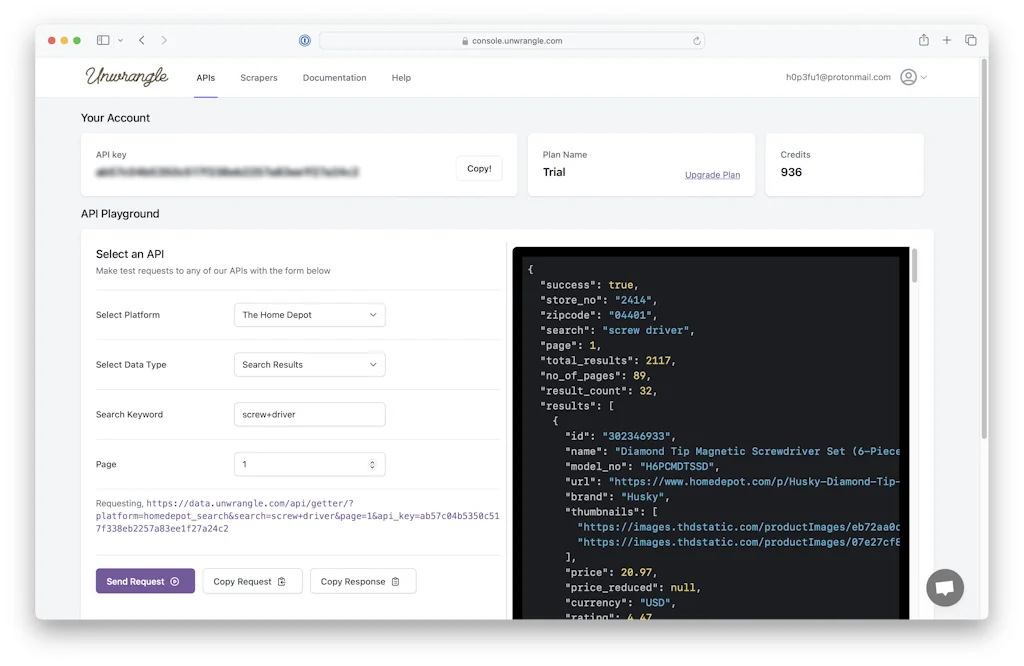
Task: Click the chat support bubble icon
Action: pos(944,587)
